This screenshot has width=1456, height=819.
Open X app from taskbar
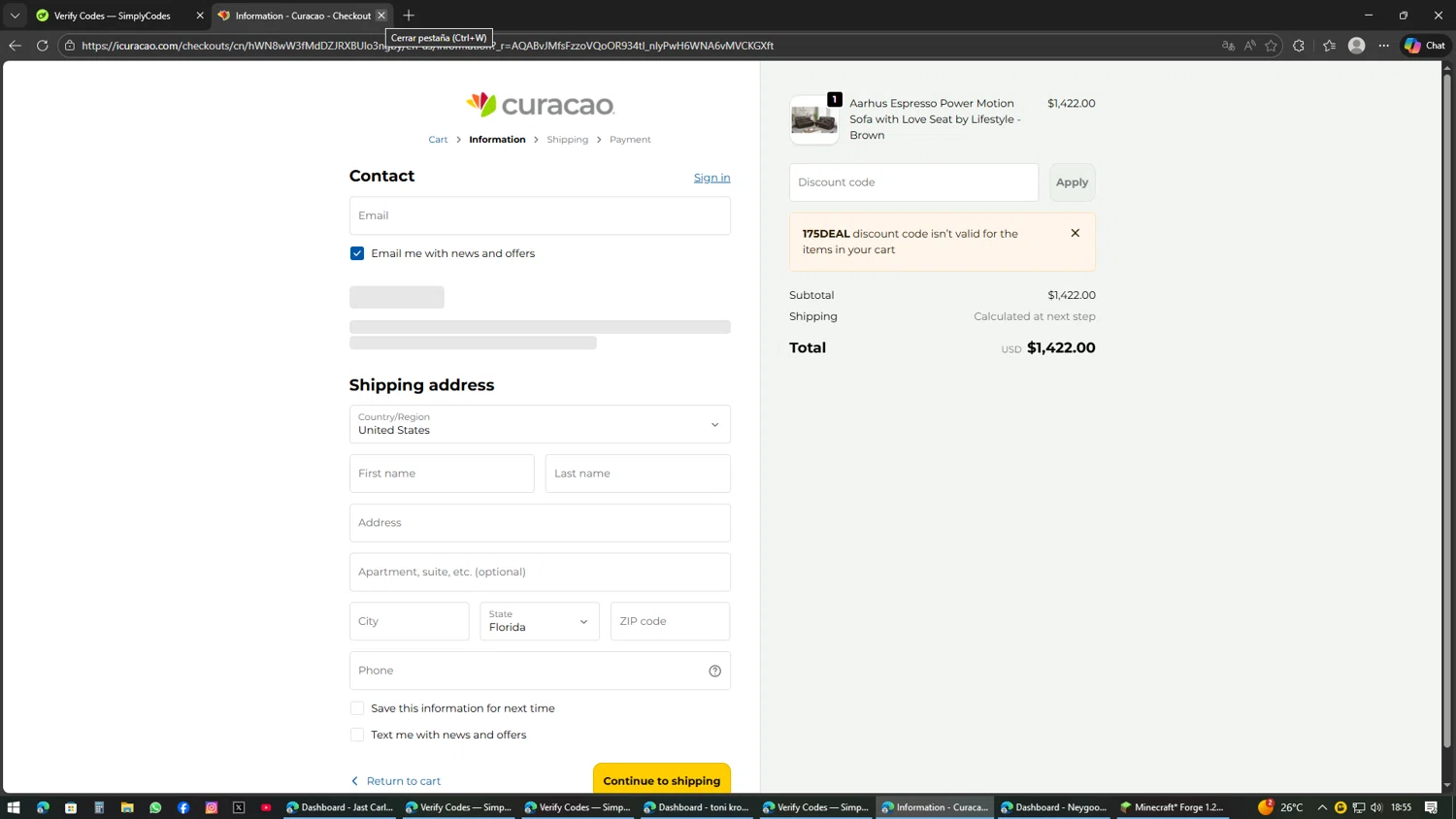(239, 807)
